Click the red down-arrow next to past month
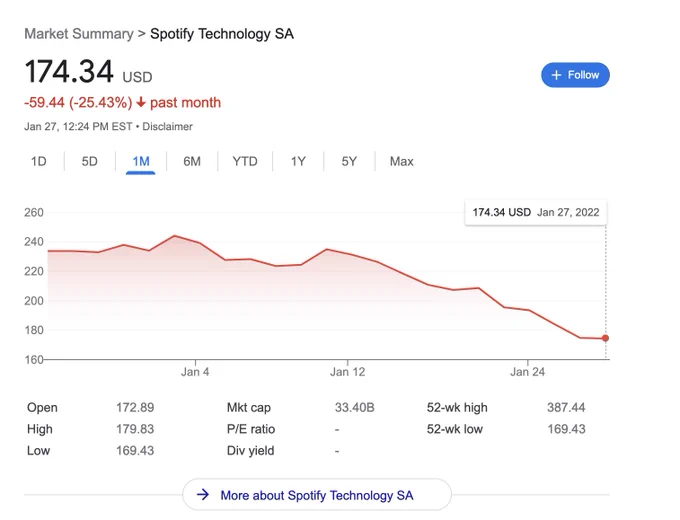680x520 pixels. click(x=141, y=102)
